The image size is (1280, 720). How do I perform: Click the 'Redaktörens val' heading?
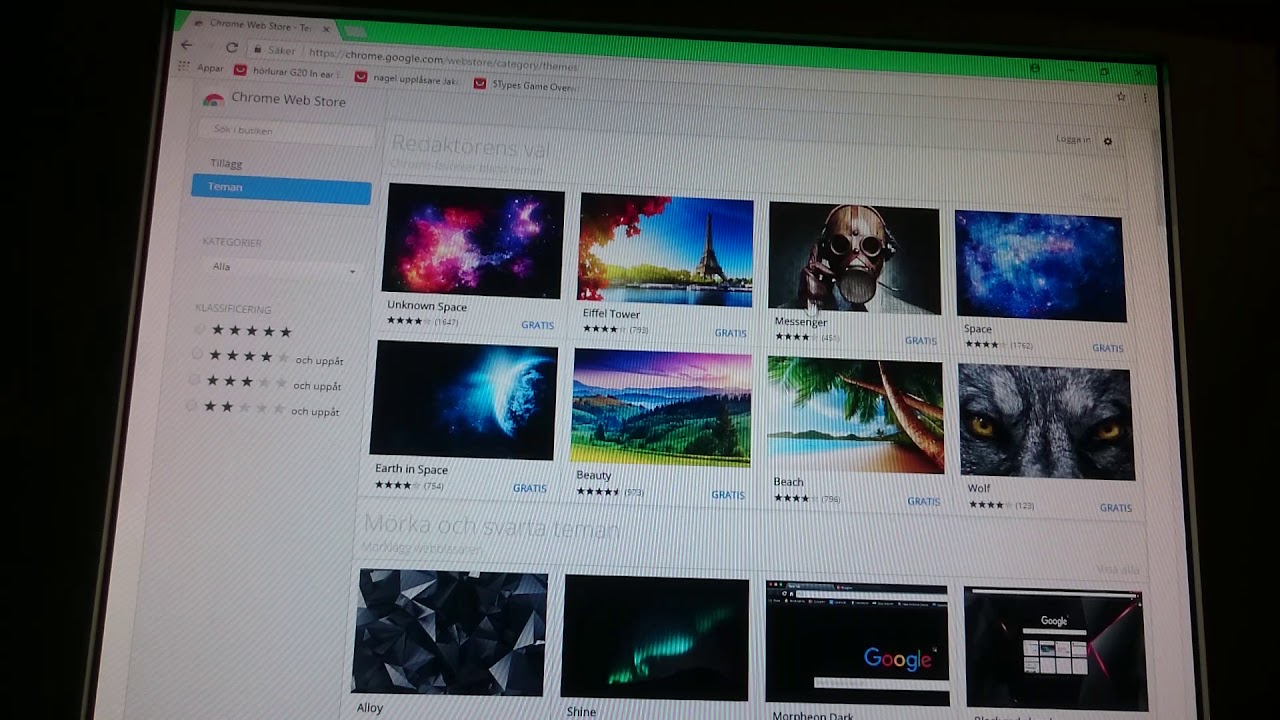471,148
